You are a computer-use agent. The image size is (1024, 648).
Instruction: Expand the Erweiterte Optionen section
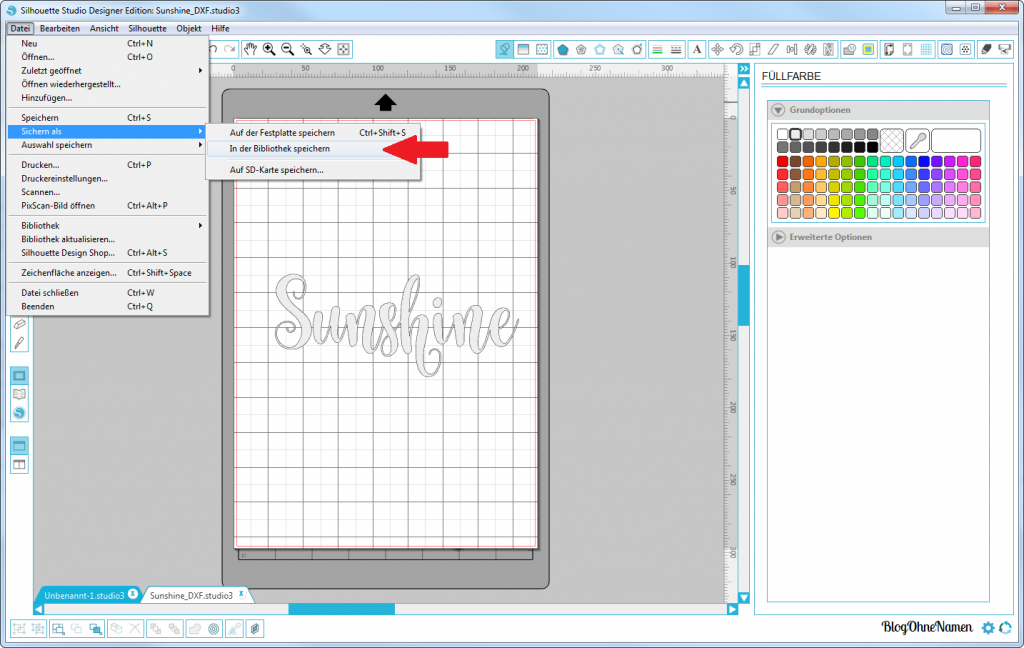(779, 237)
